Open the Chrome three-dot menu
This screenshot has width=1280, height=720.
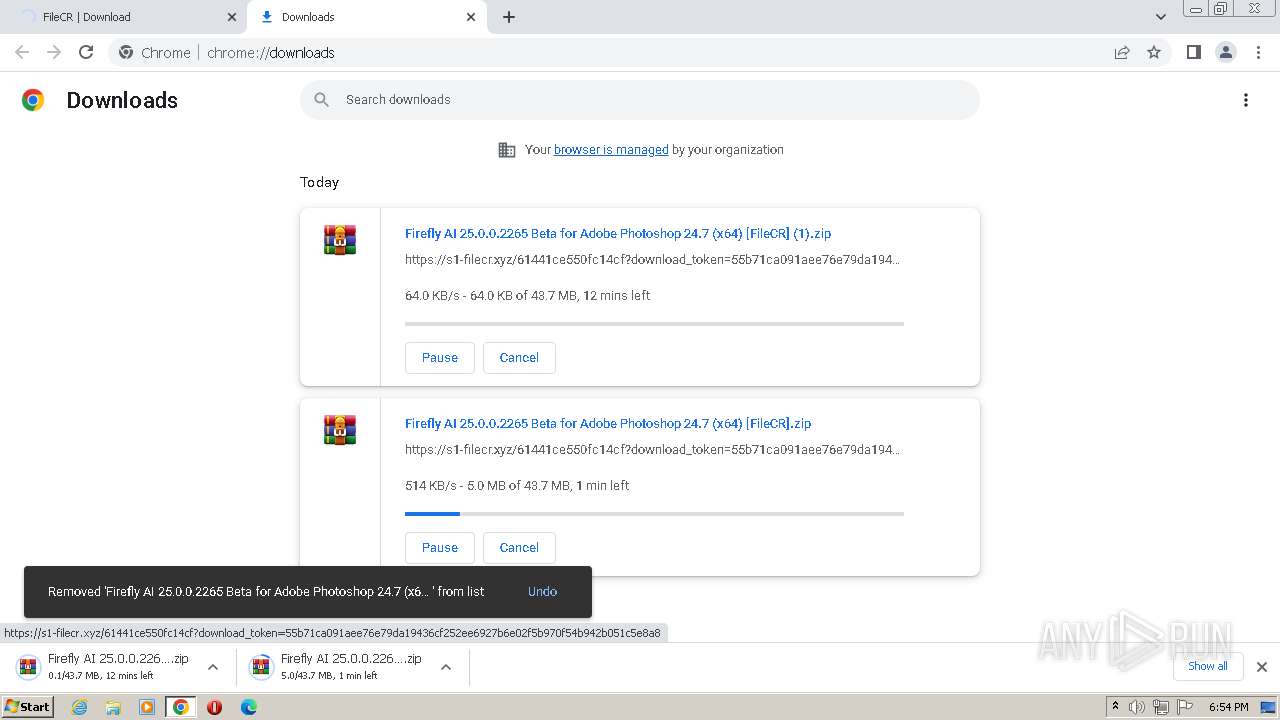point(1258,52)
